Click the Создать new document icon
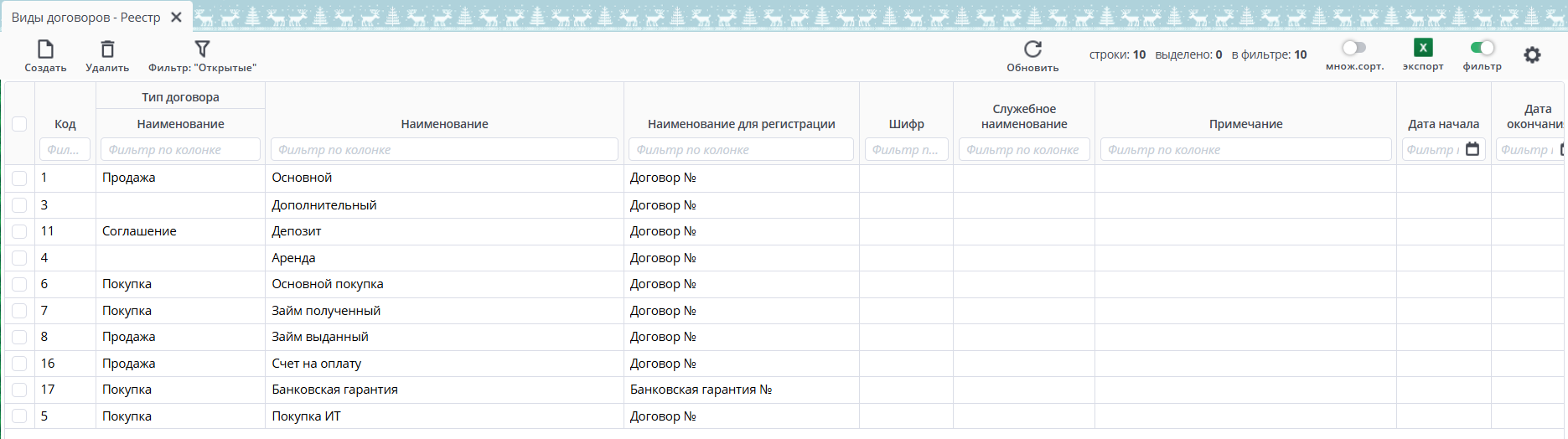1568x439 pixels. [45, 49]
